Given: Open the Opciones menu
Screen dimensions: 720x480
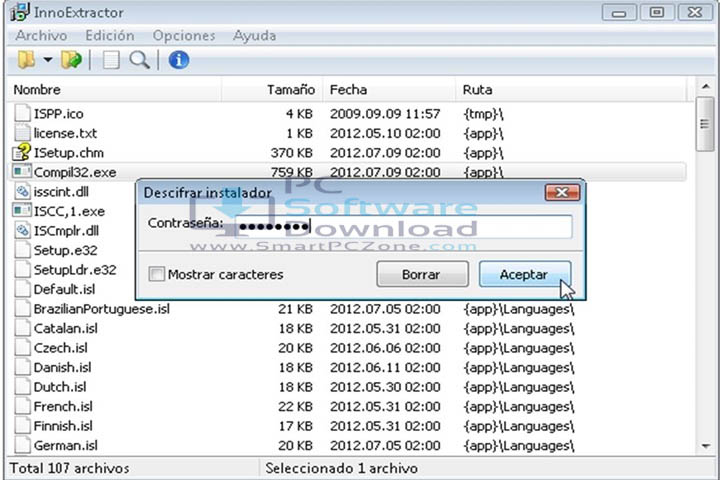Looking at the screenshot, I should coord(184,35).
